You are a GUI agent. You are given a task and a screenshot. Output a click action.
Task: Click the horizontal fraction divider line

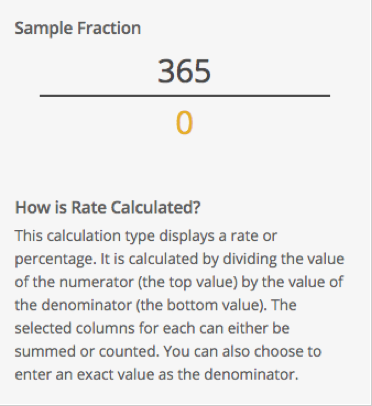click(185, 96)
